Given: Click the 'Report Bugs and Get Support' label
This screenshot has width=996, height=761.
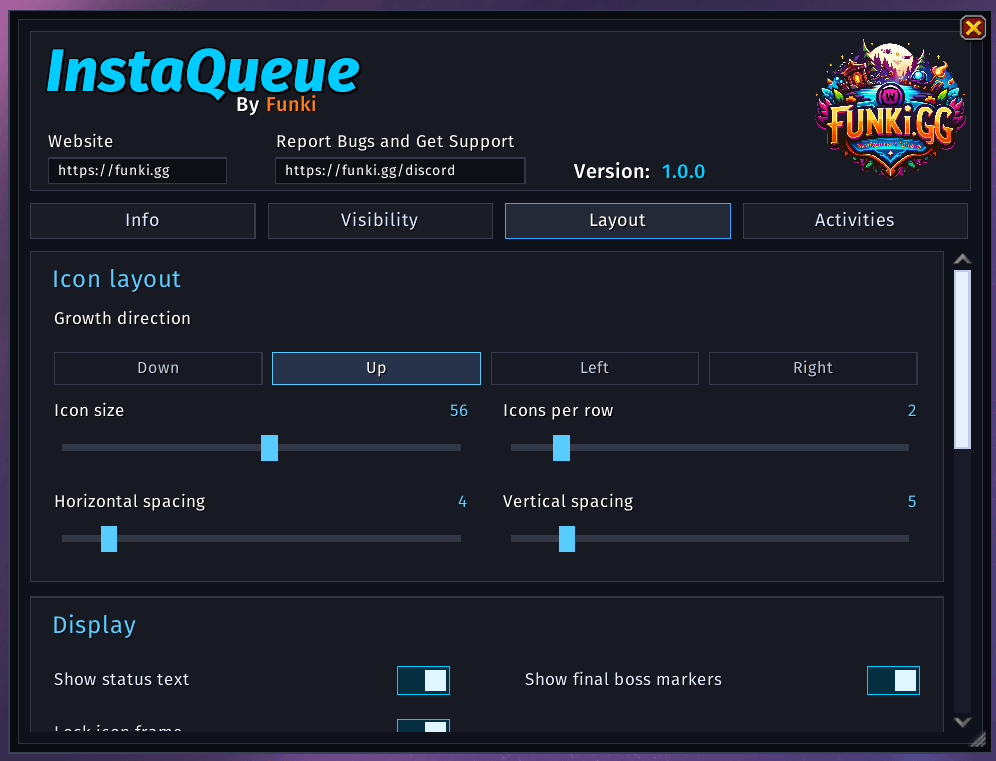Looking at the screenshot, I should tap(395, 142).
